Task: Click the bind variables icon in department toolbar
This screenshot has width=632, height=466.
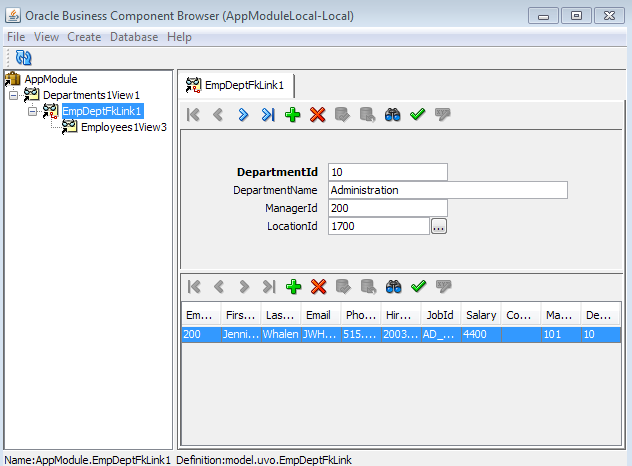Action: (x=443, y=115)
